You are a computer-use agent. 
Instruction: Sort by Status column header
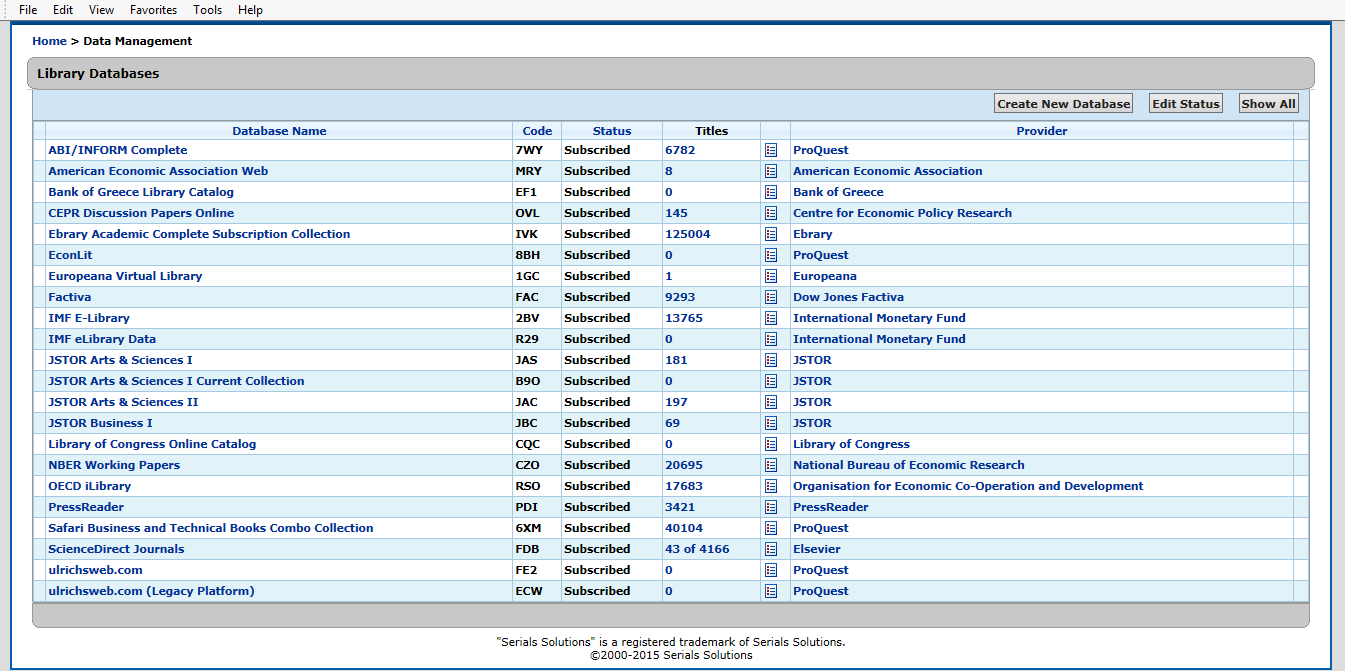[x=612, y=131]
